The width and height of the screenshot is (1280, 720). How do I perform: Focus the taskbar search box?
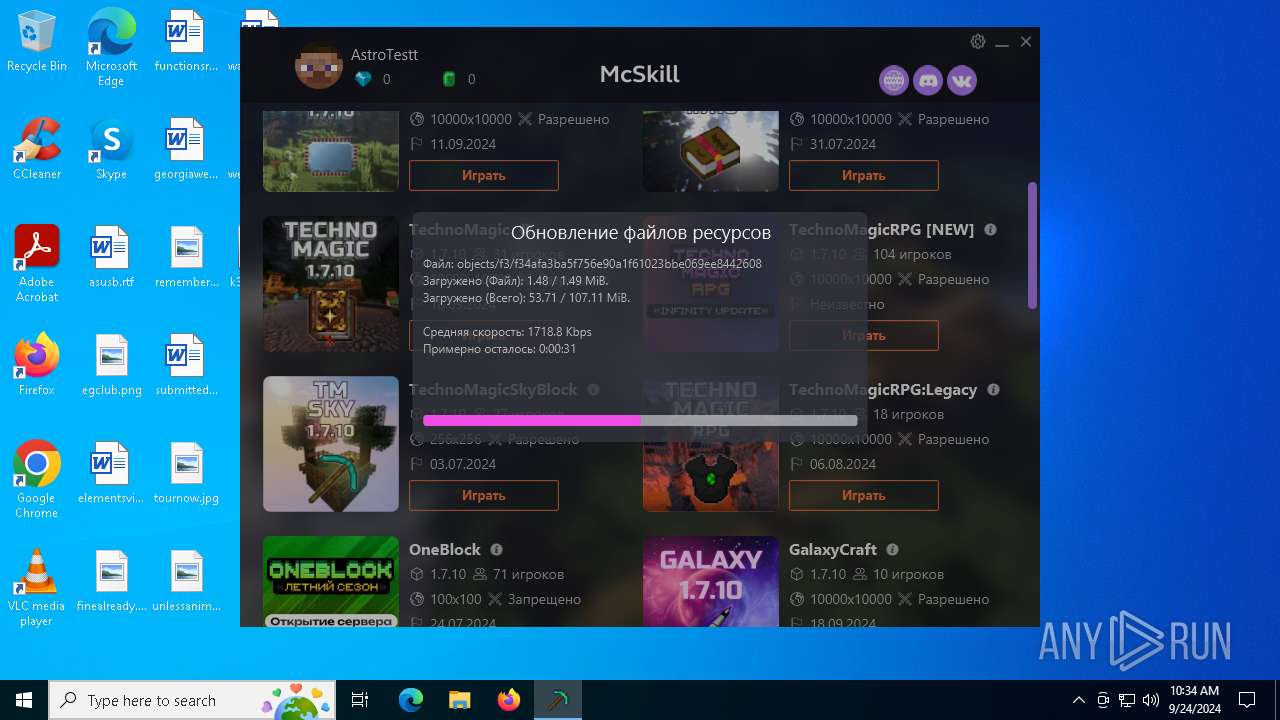[x=194, y=700]
